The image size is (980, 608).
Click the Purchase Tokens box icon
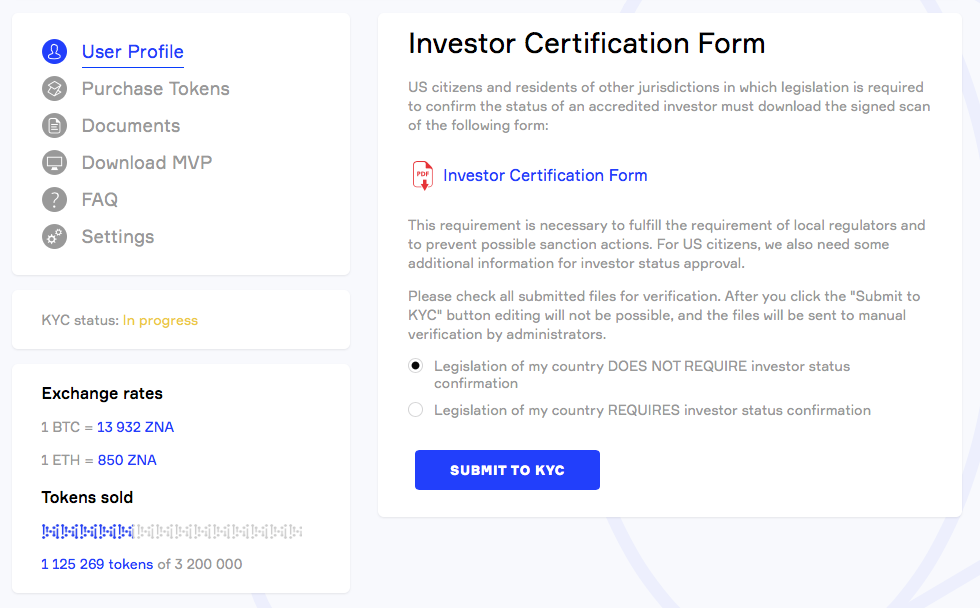54,89
